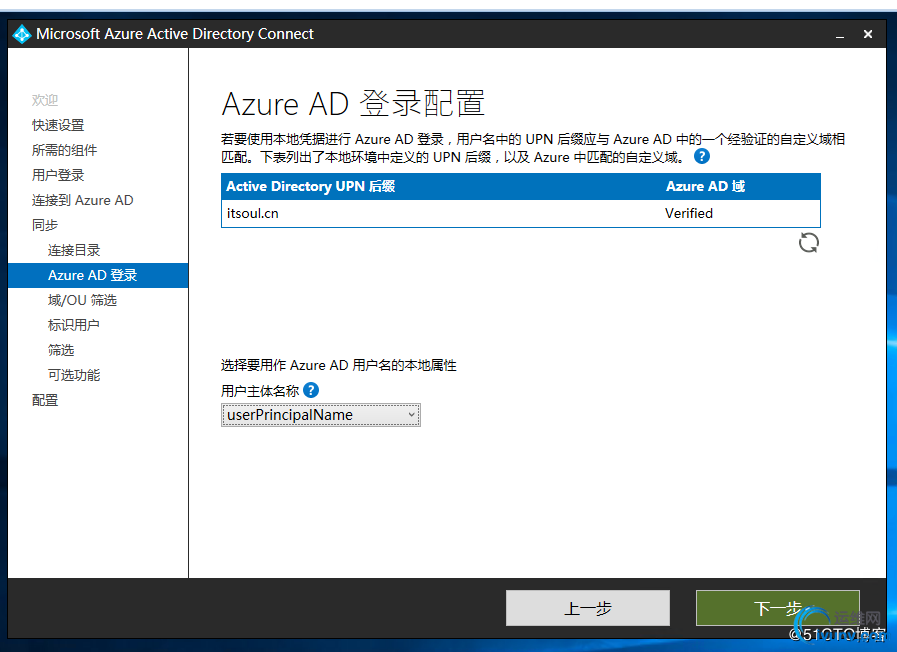Select the itsoul.cn UPN suffix cell

252,213
